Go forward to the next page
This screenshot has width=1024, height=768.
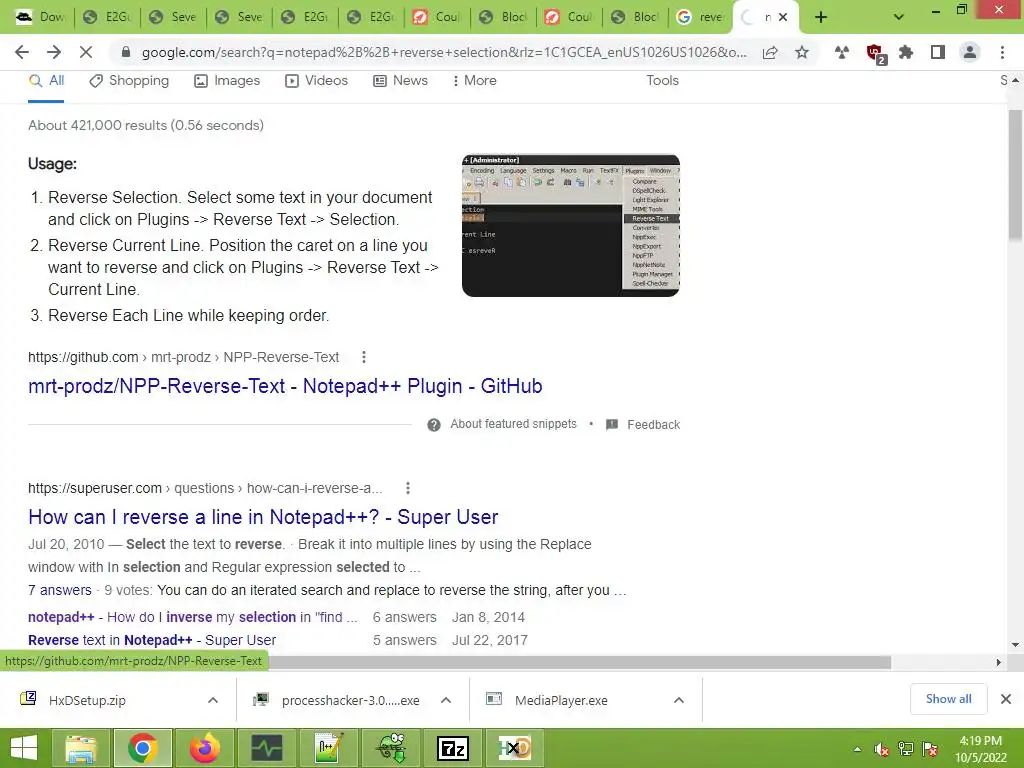click(54, 52)
